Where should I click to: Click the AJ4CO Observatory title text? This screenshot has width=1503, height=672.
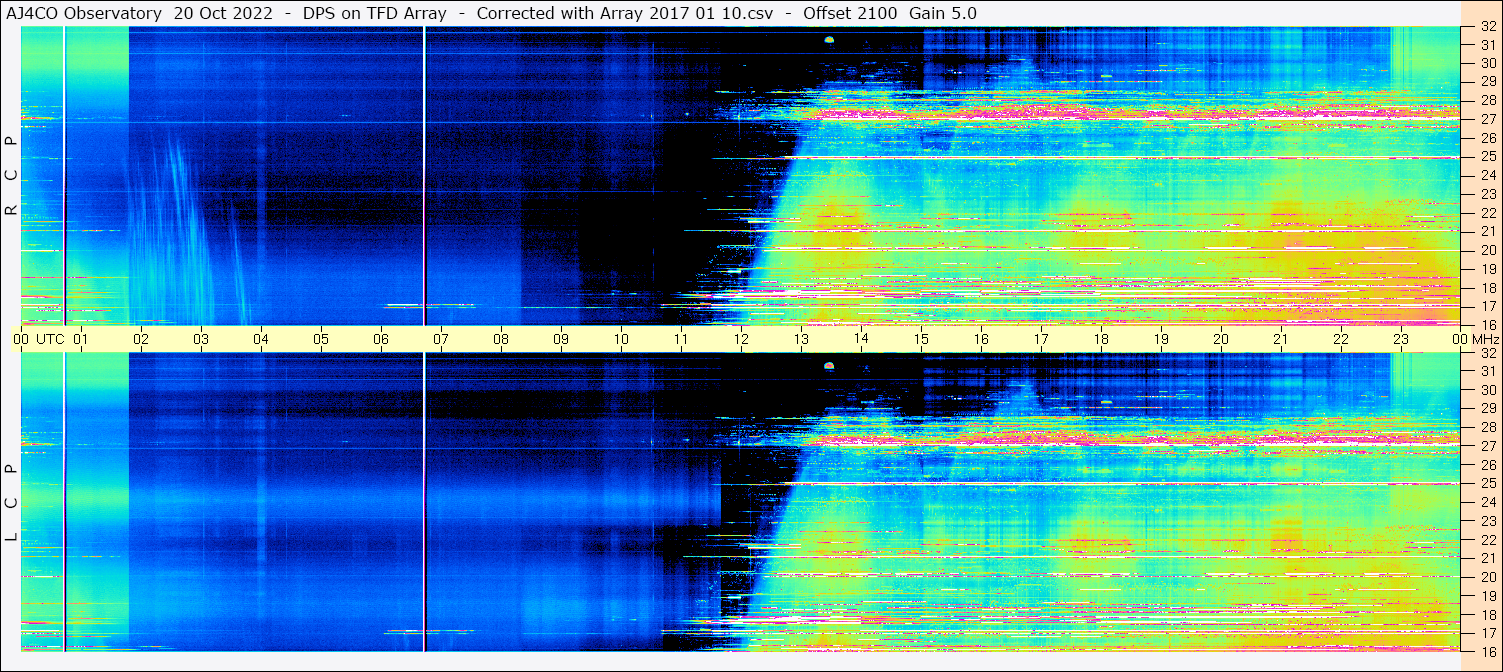[83, 13]
